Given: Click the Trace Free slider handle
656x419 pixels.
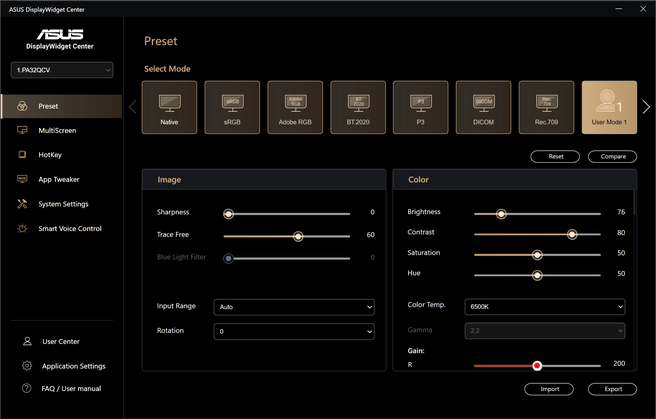Looking at the screenshot, I should point(298,237).
